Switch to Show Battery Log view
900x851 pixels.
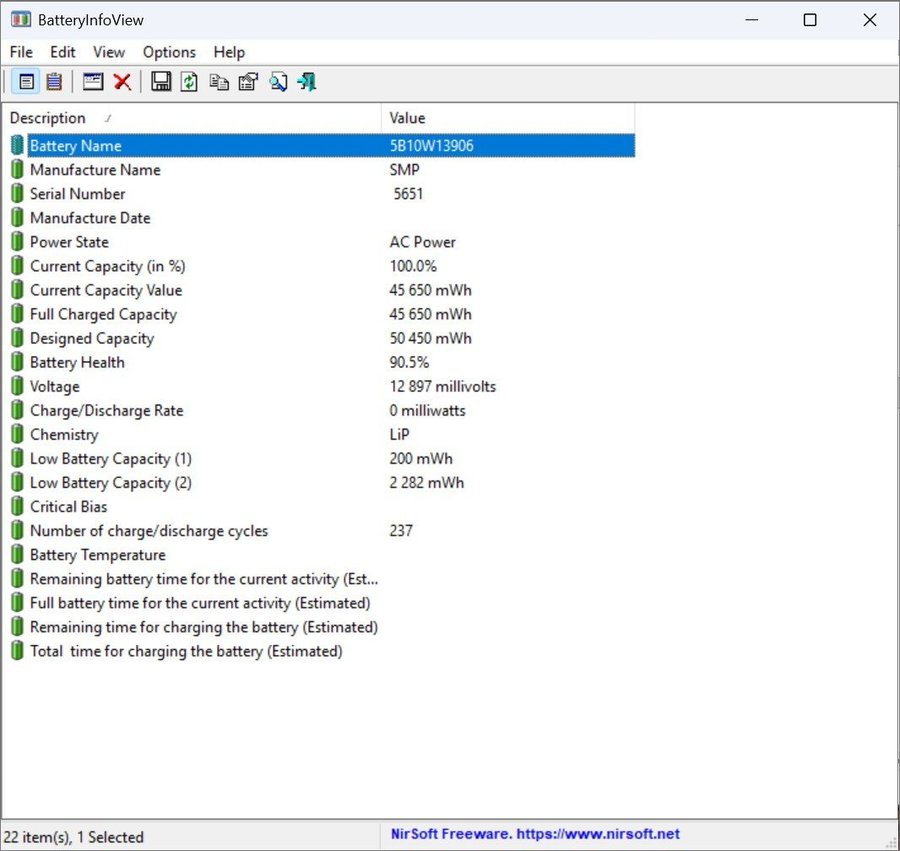click(54, 82)
